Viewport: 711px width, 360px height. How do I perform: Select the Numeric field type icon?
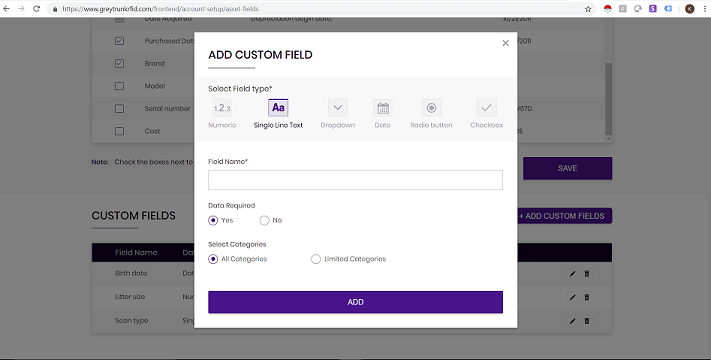point(222,108)
